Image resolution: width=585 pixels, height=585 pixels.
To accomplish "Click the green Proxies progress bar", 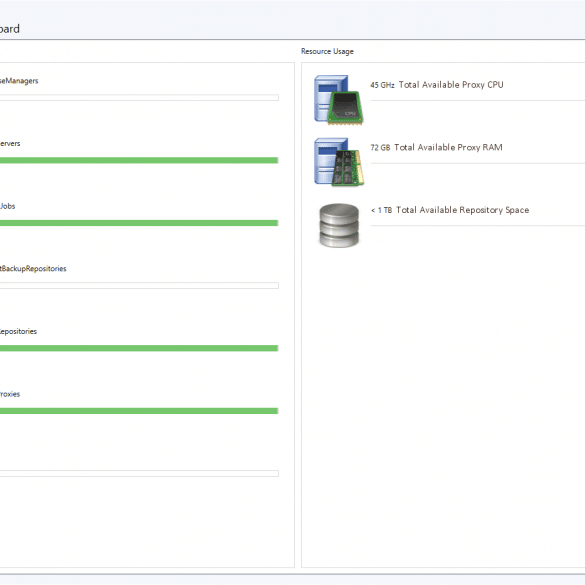I will (x=139, y=411).
